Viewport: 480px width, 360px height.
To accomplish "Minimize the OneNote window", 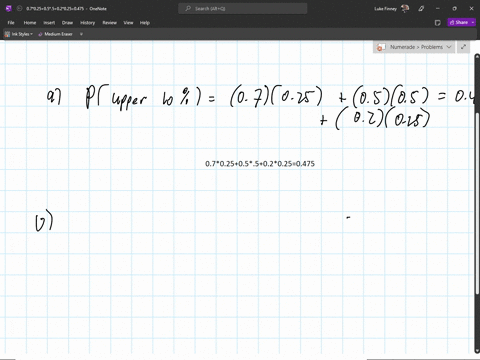I will 438,9.
